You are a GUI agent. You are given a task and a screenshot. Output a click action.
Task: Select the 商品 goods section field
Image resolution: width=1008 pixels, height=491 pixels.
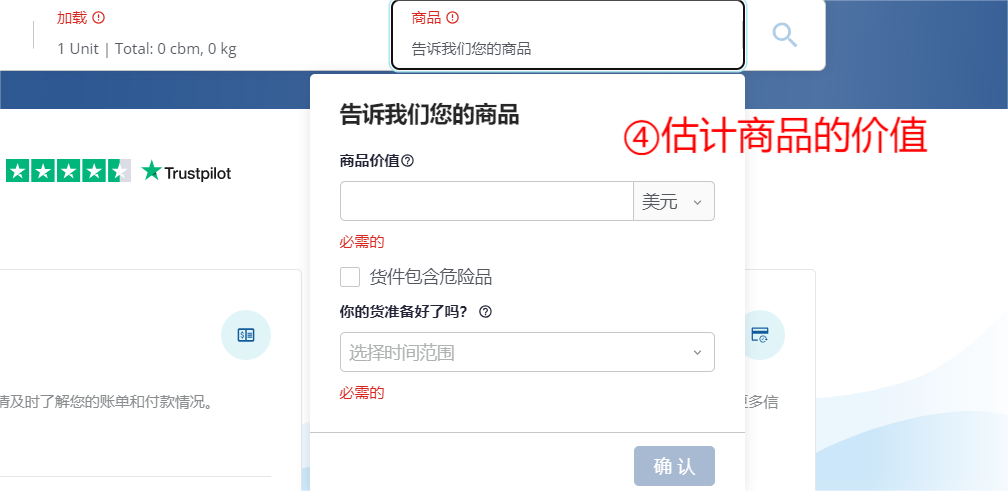pyautogui.click(x=568, y=34)
